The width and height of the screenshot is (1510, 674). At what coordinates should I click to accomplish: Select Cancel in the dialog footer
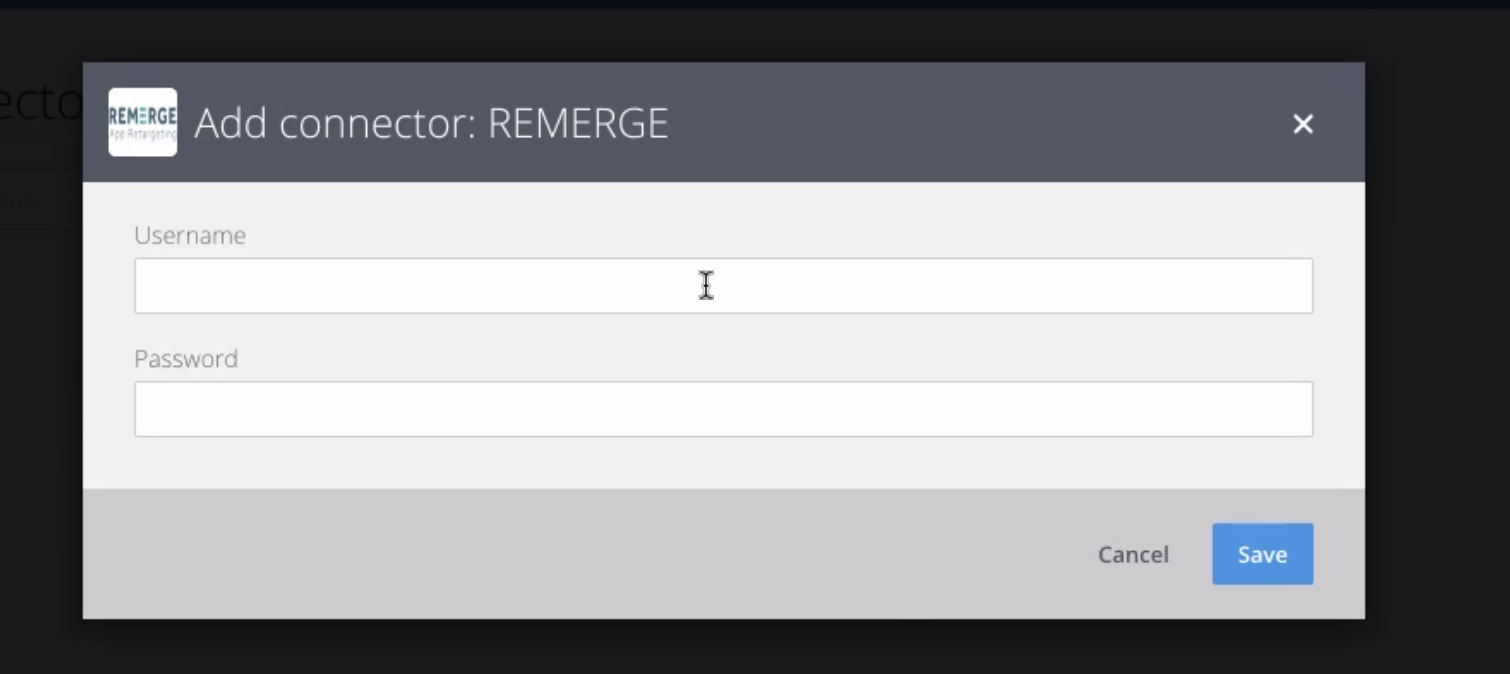click(1132, 554)
